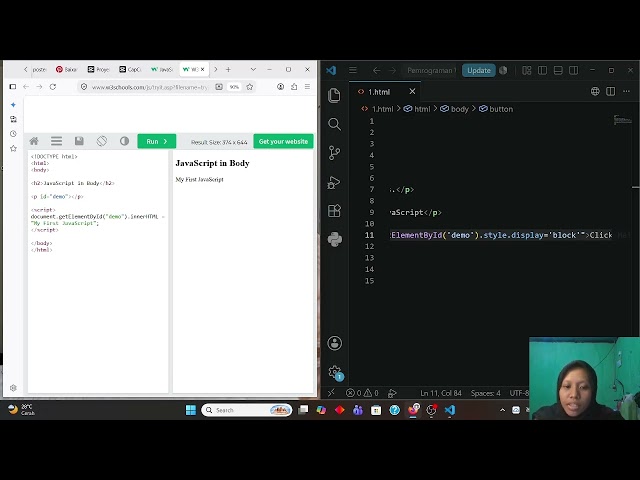Viewport: 640px width, 480px height.
Task: Open preview in browser globe icon
Action: pos(595,91)
